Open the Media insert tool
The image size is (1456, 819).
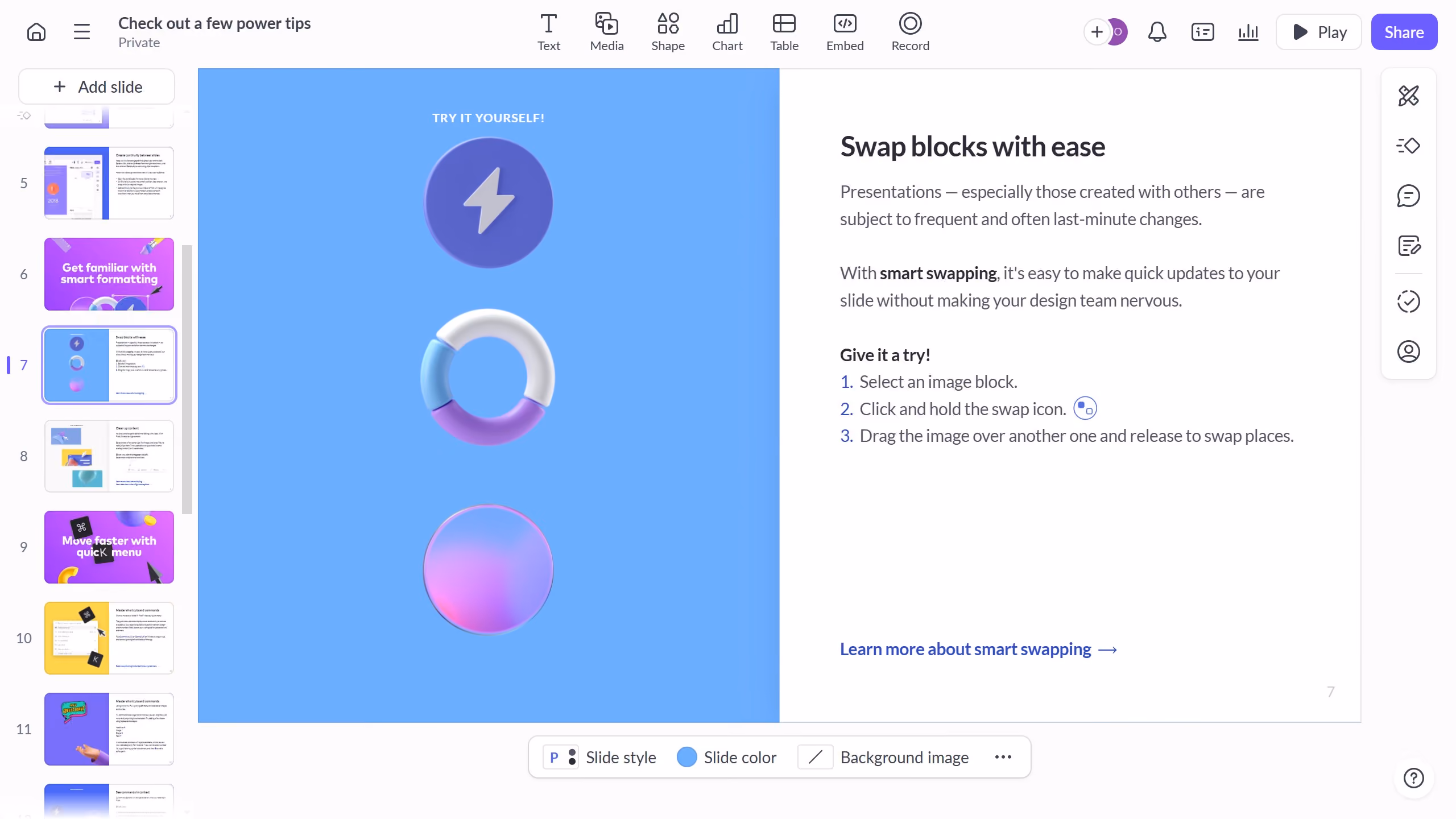tap(607, 32)
